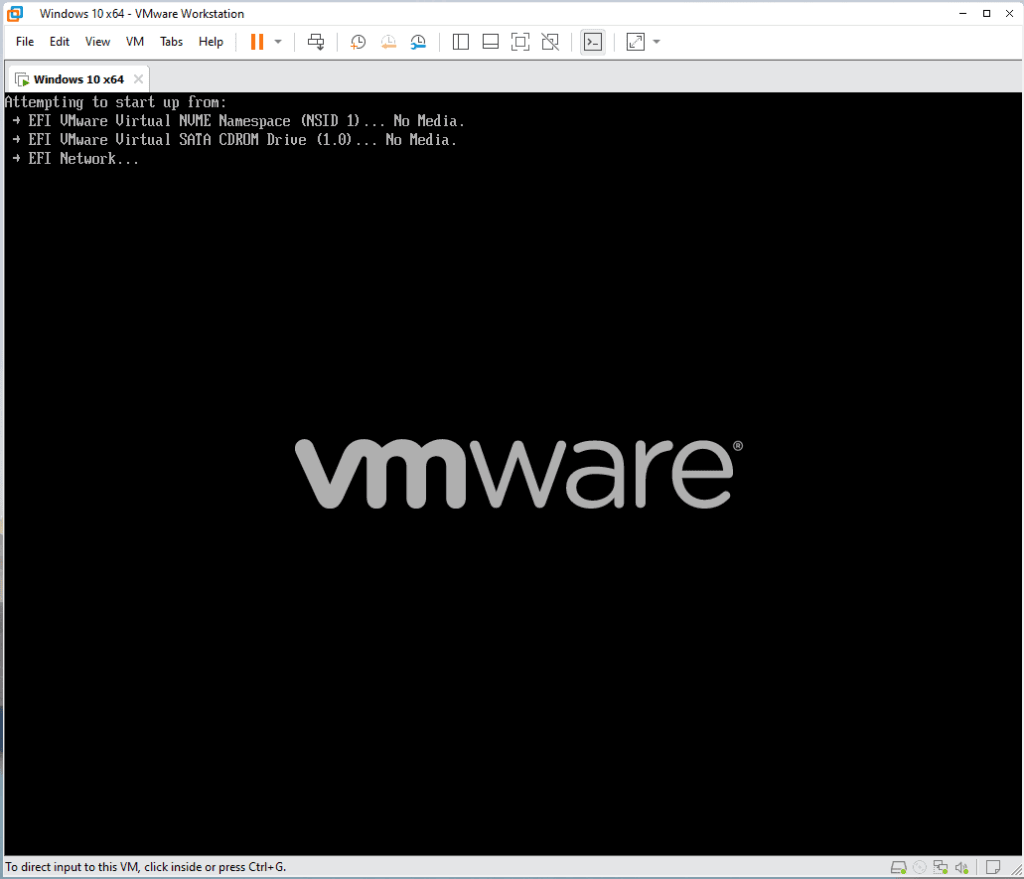Revert VM to previous snapshot
The image size is (1024, 879).
tap(388, 42)
